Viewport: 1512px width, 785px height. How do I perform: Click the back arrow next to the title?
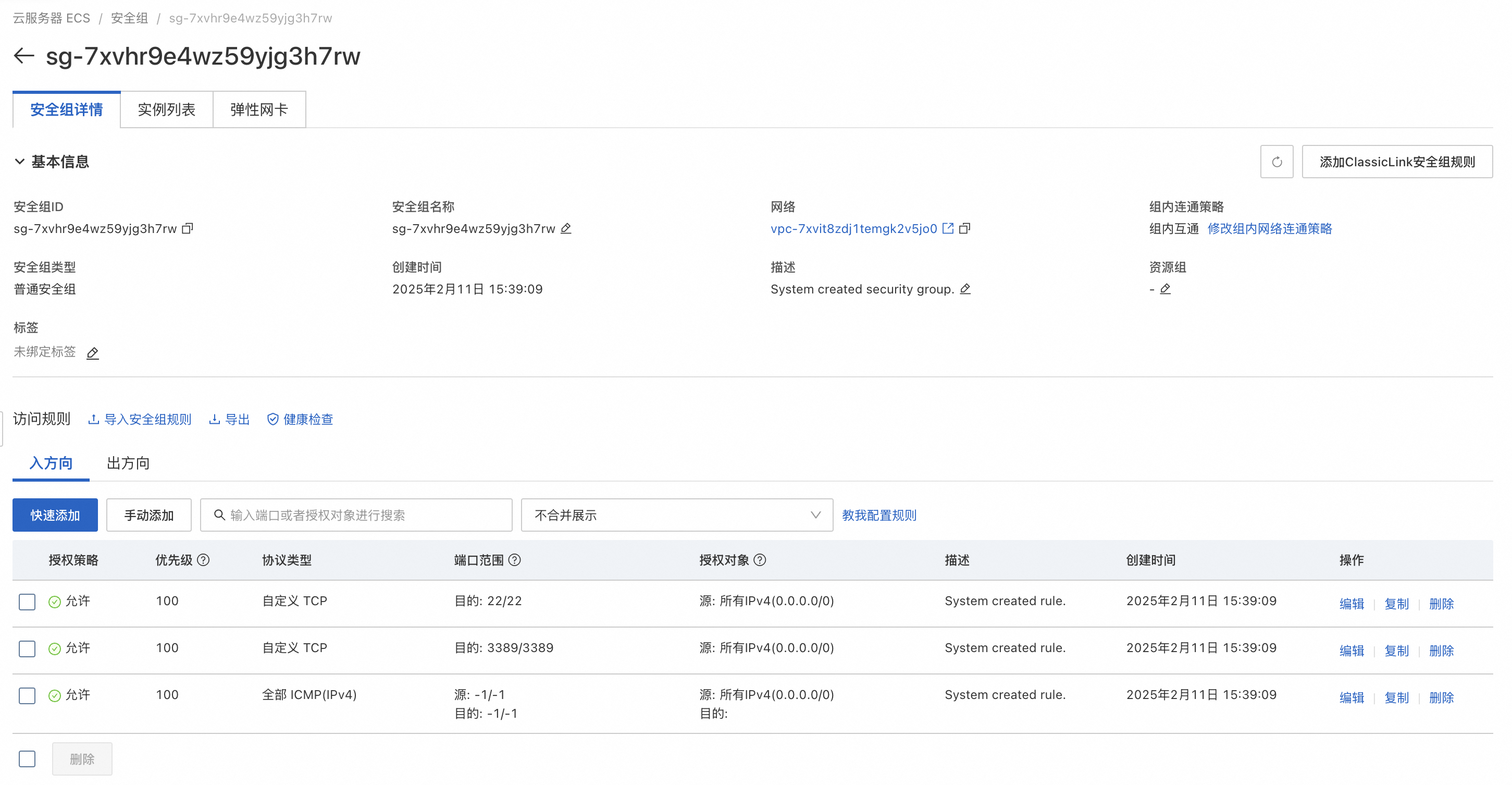[x=24, y=56]
